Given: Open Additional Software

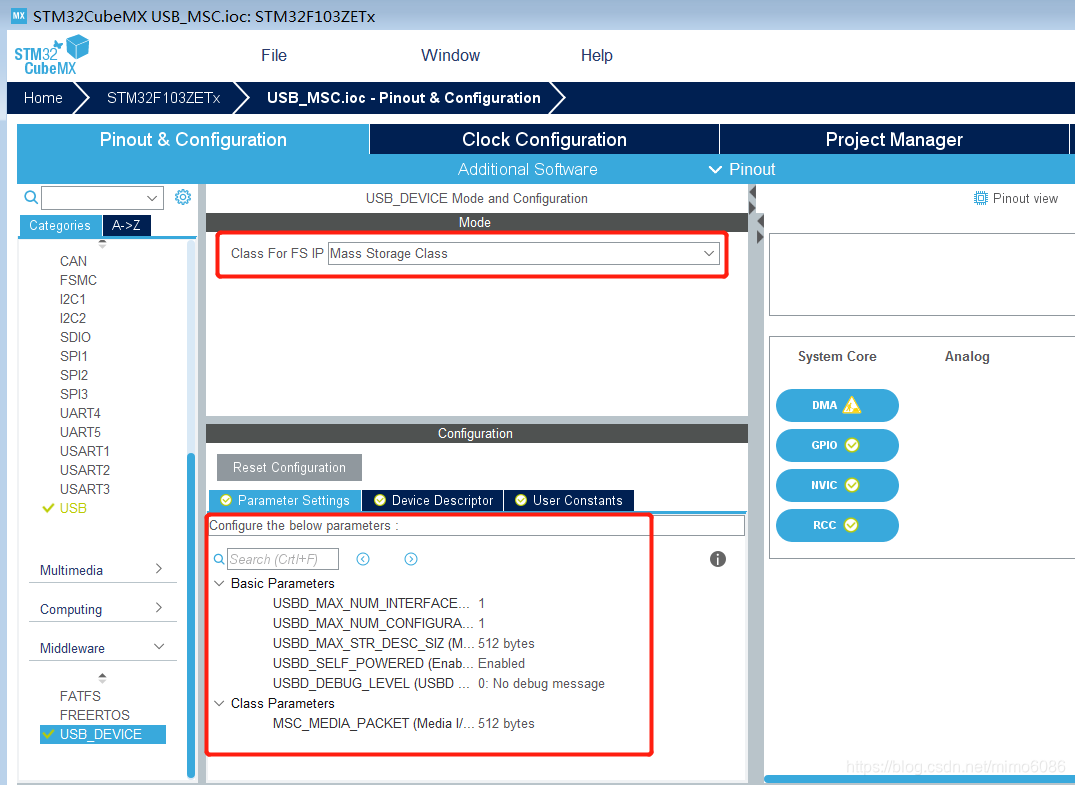Looking at the screenshot, I should pos(527,169).
